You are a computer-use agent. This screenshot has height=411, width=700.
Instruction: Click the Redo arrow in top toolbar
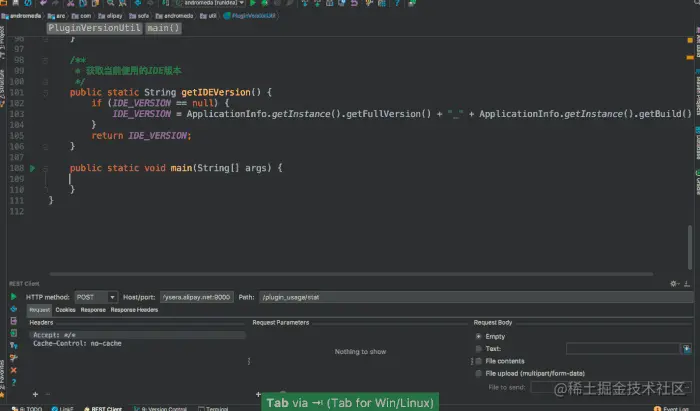[x=55, y=3]
